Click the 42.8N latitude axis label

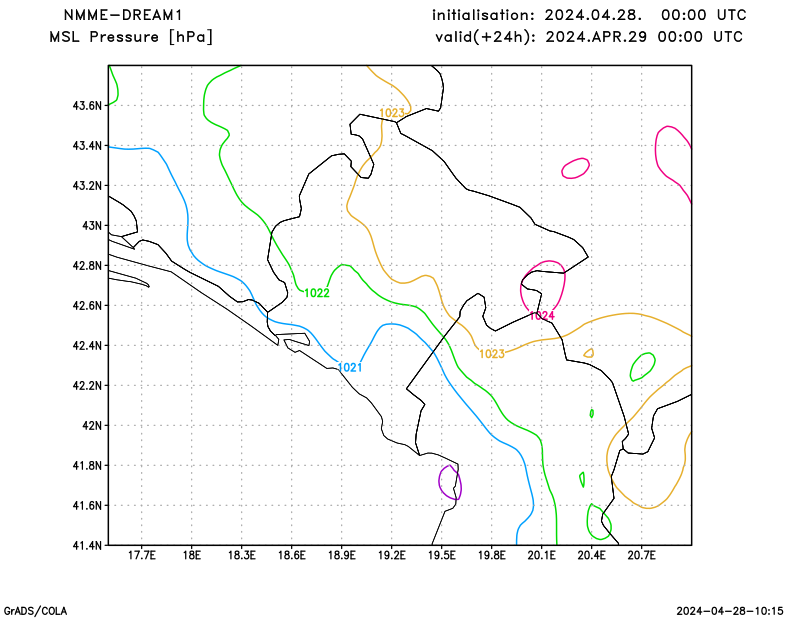[87, 266]
